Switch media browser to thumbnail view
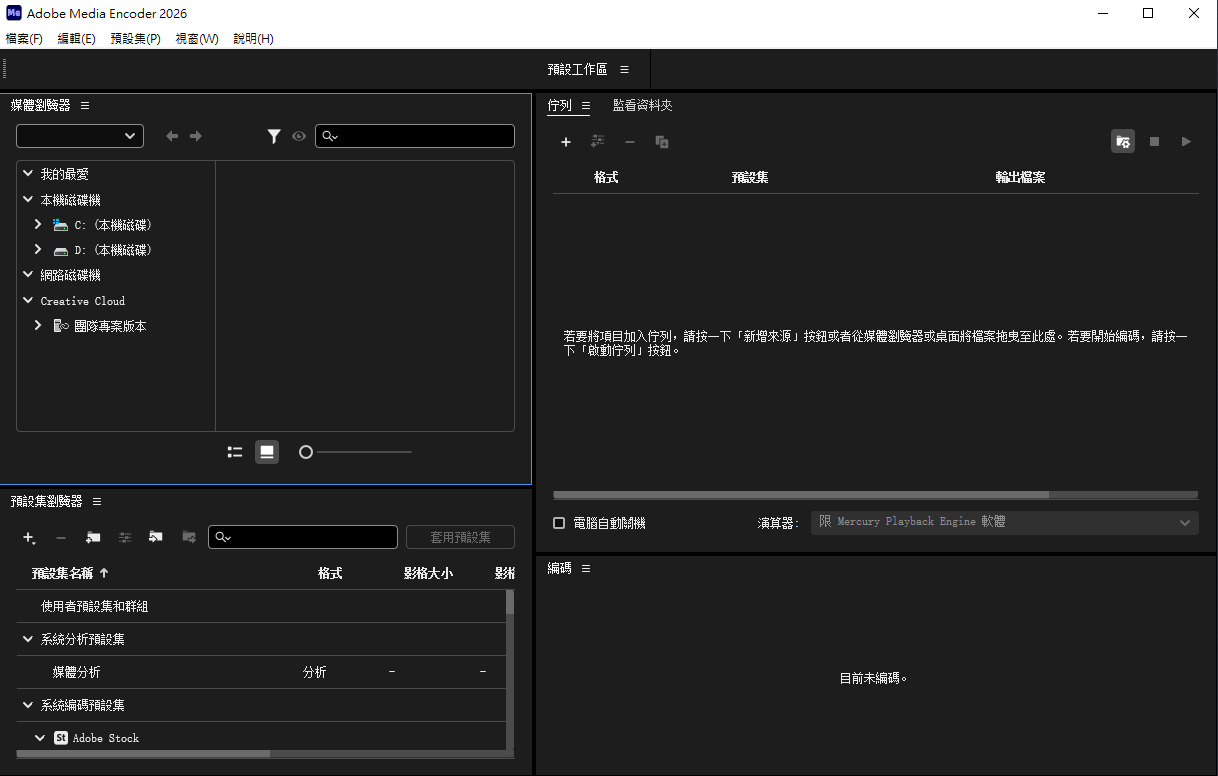Image resolution: width=1218 pixels, height=776 pixels. 267,452
